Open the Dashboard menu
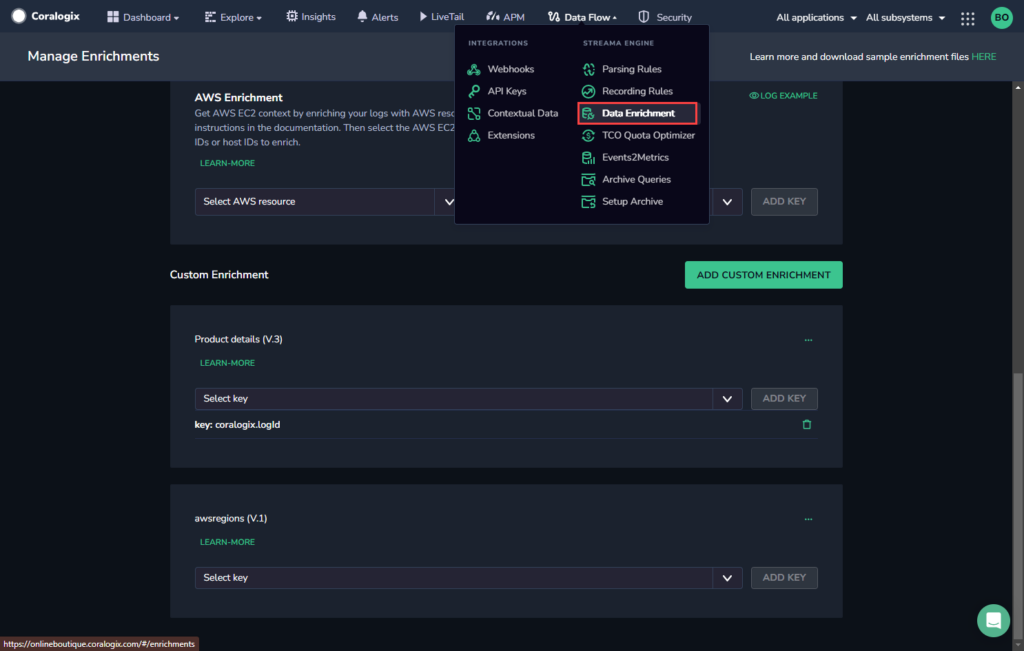This screenshot has height=651, width=1024. (x=143, y=17)
